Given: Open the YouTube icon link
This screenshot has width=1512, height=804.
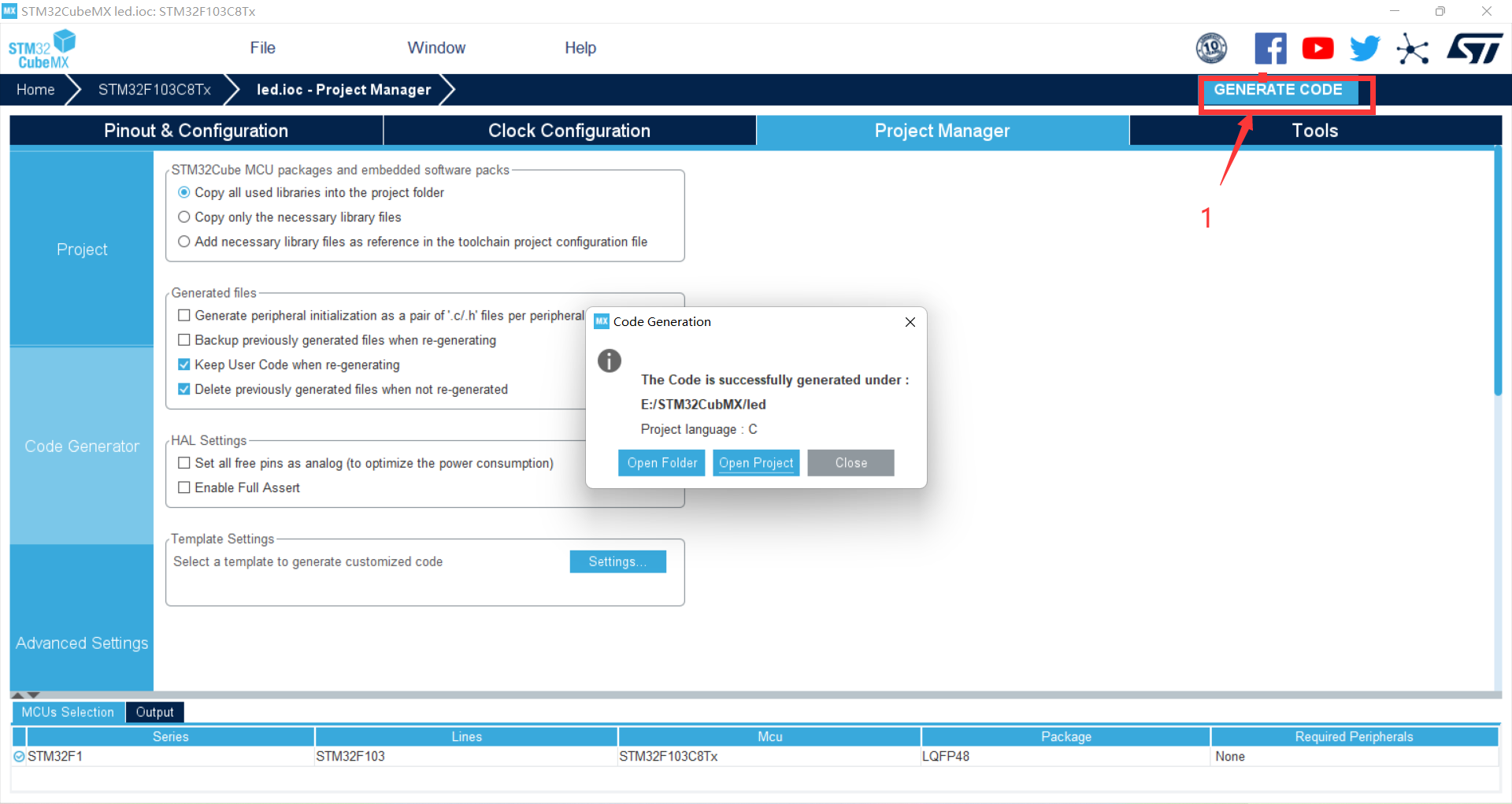Looking at the screenshot, I should pos(1317,48).
